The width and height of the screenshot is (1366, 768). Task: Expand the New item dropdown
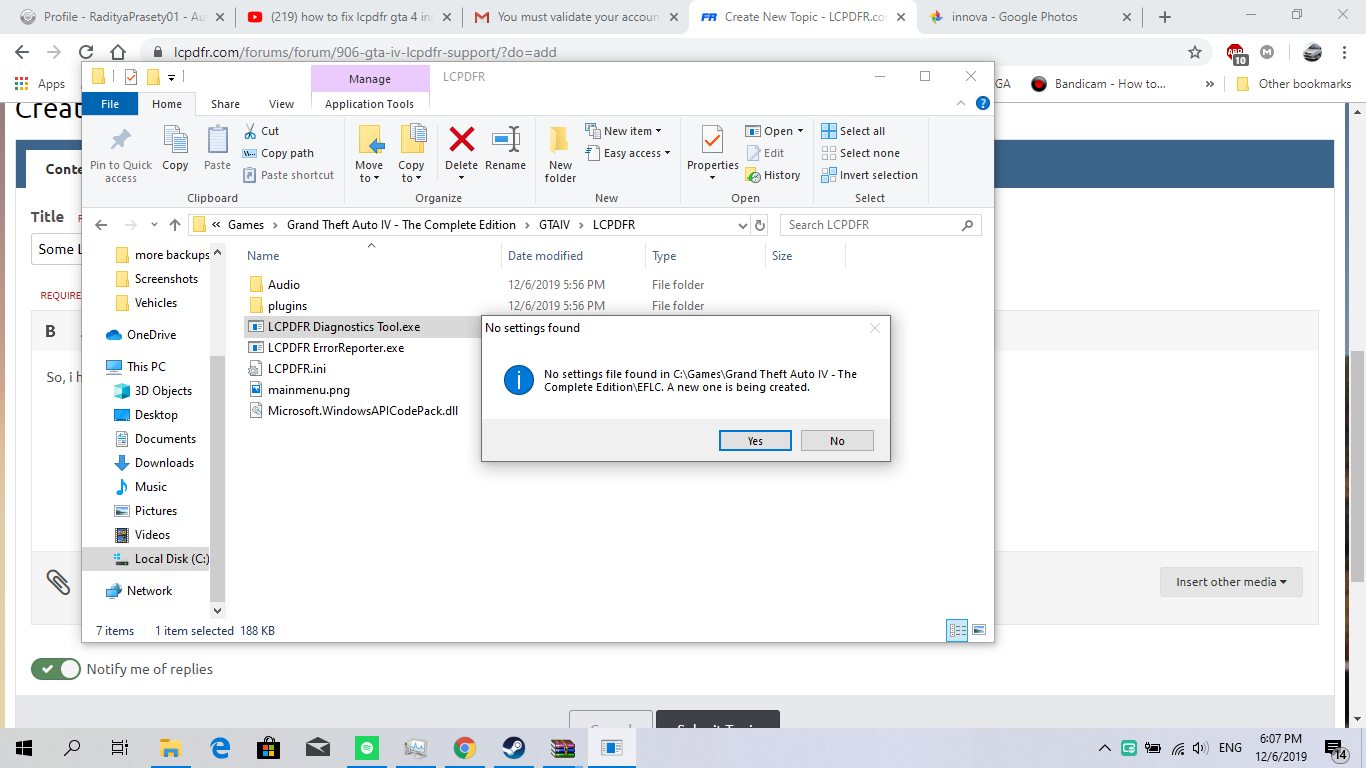pyautogui.click(x=622, y=131)
